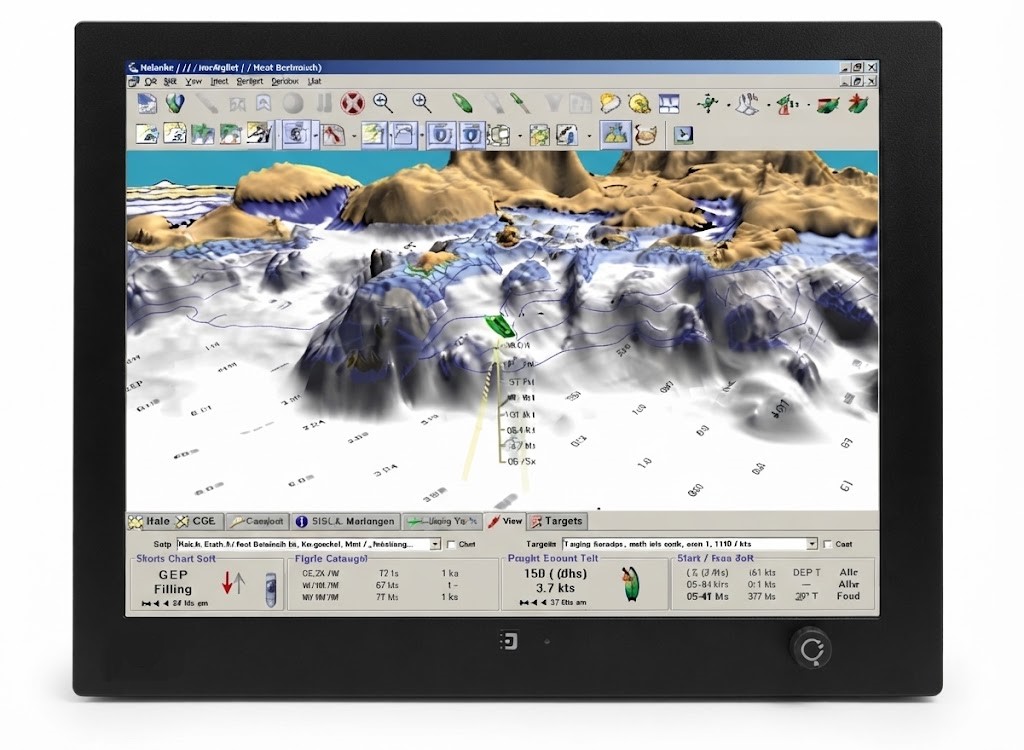The width and height of the screenshot is (1024, 750).
Task: Click the red down arrow beside GEP Filling
Action: click(x=227, y=583)
